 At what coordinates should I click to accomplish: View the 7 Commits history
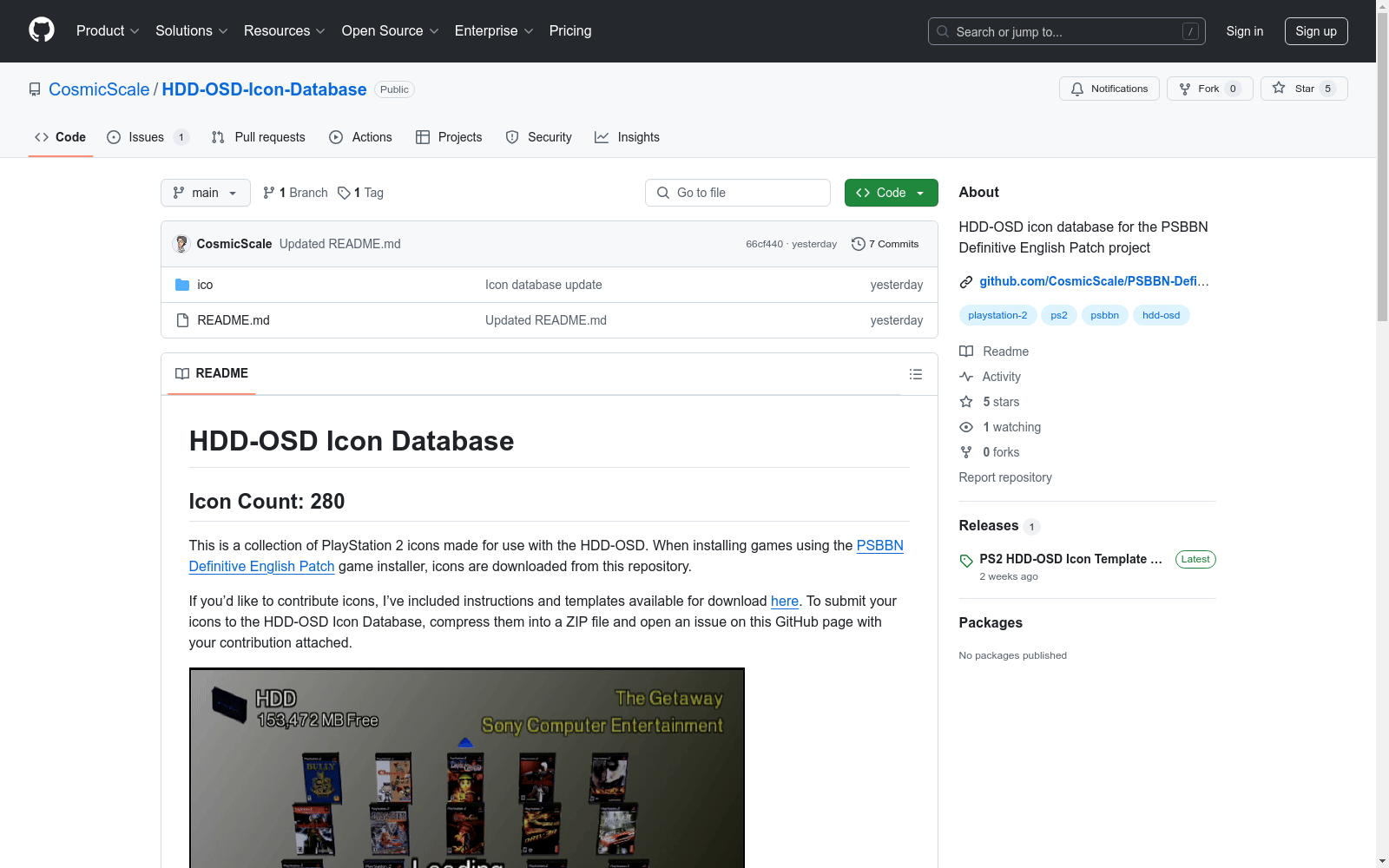pos(885,244)
